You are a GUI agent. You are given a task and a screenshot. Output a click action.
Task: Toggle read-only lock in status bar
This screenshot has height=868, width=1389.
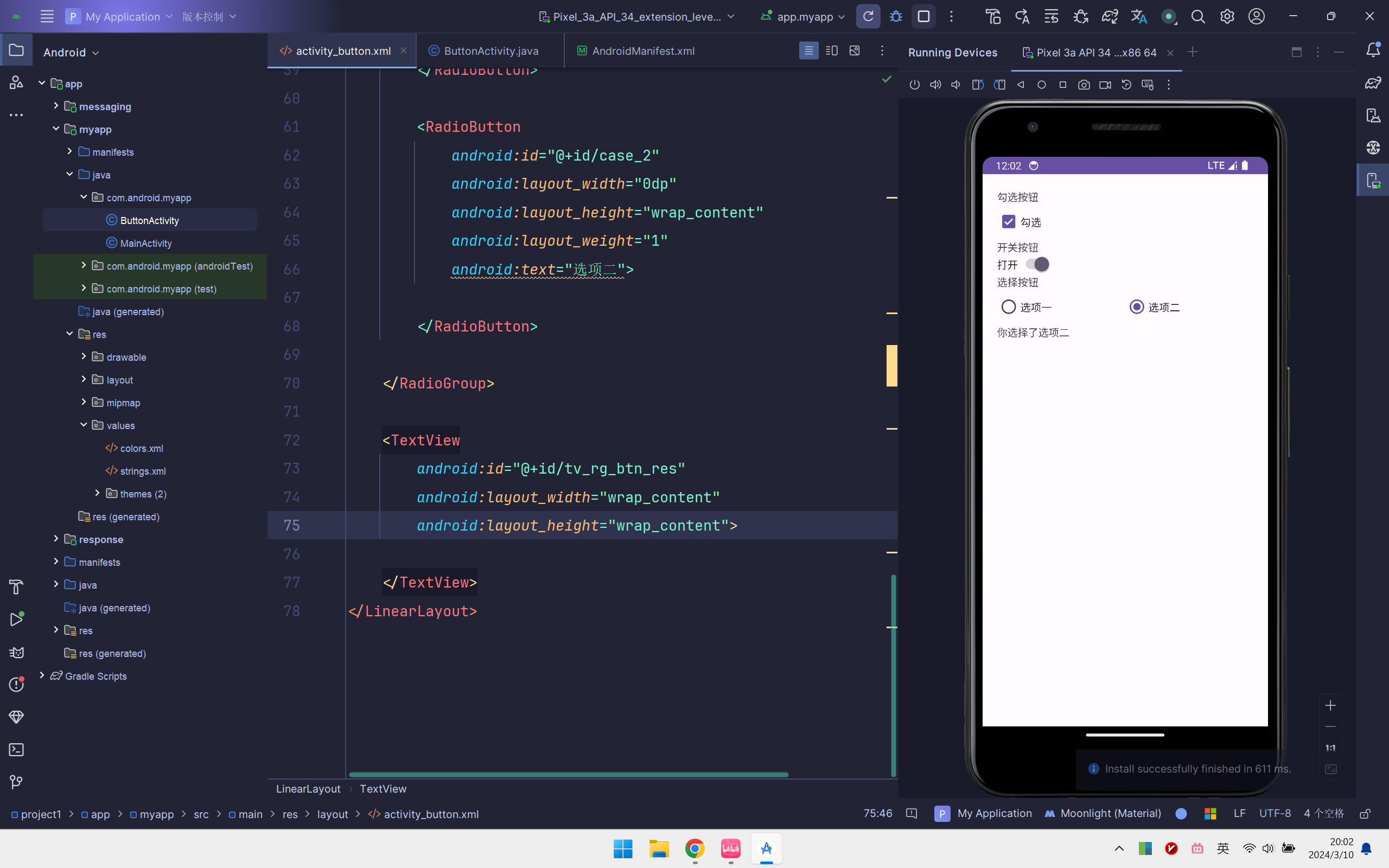click(x=1366, y=813)
